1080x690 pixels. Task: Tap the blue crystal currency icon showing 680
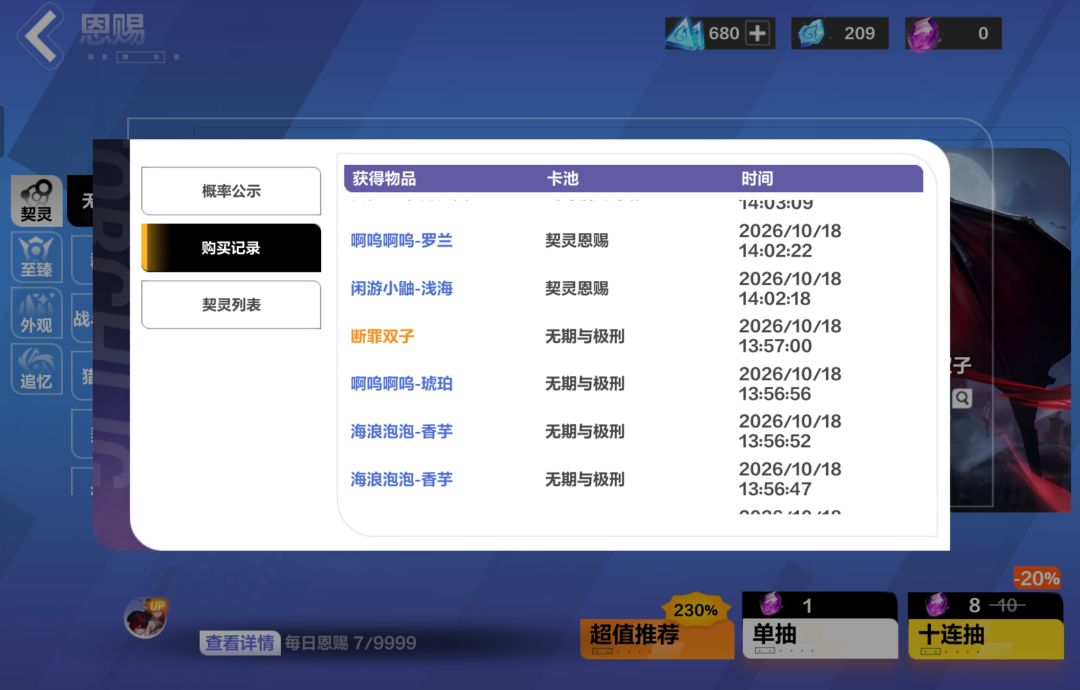(684, 33)
